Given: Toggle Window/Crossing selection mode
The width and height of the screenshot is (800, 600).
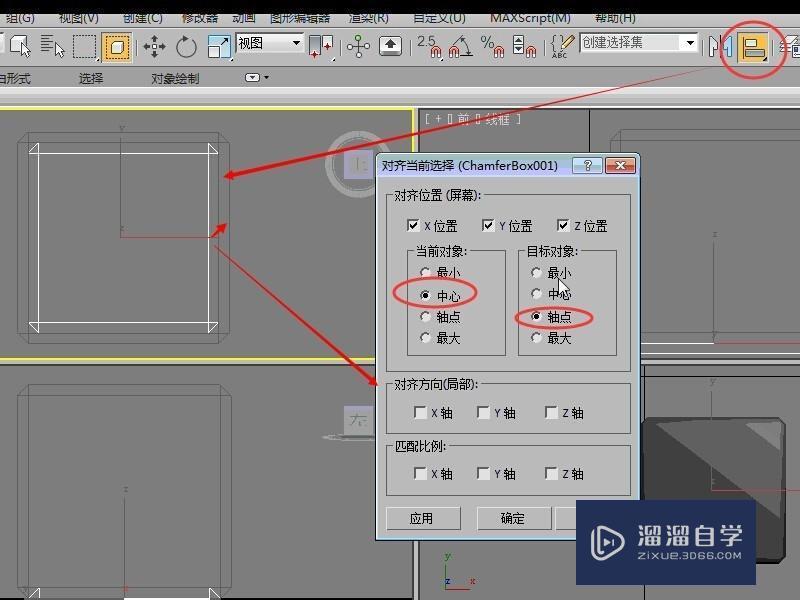Looking at the screenshot, I should [x=117, y=47].
